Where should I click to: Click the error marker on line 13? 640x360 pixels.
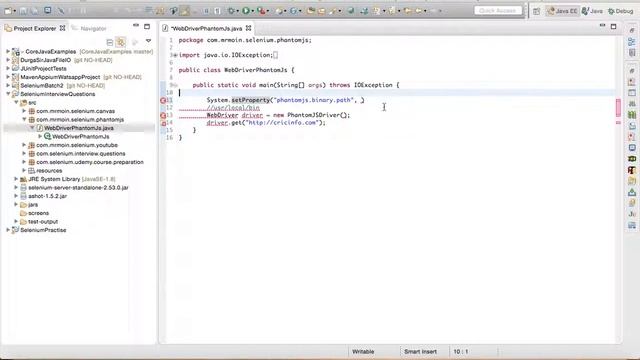pos(163,116)
